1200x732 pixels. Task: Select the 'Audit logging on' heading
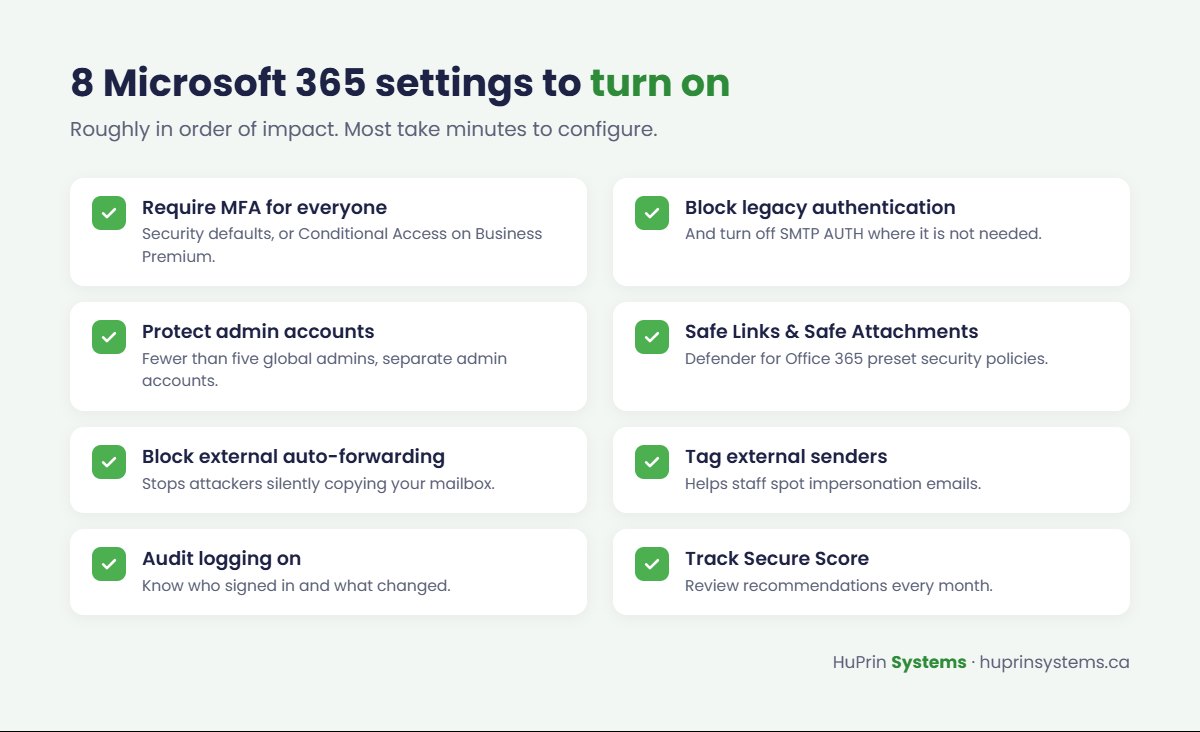(x=221, y=559)
